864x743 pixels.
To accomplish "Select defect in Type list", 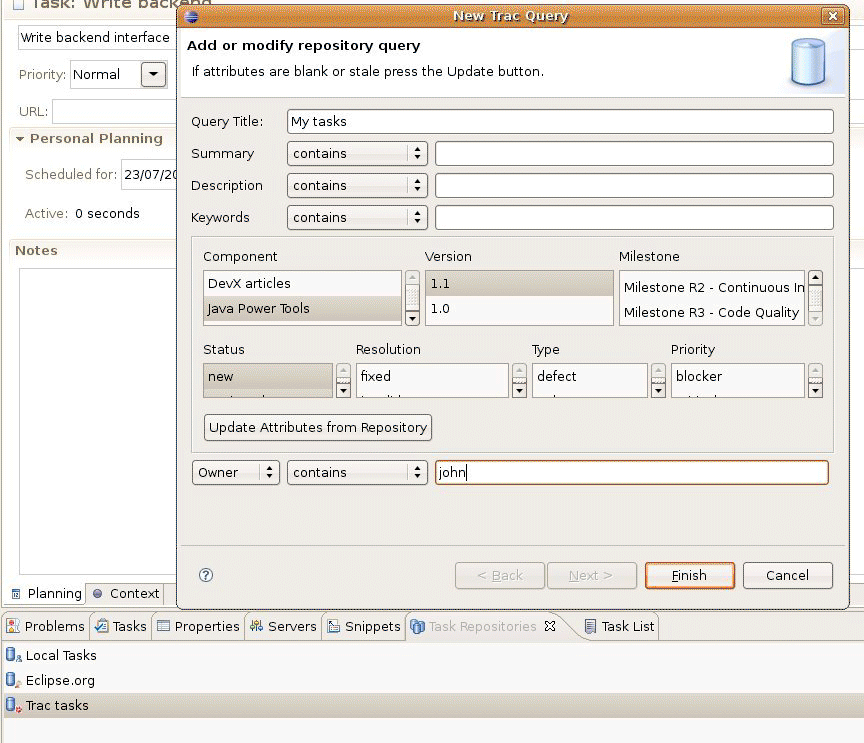I will (590, 376).
